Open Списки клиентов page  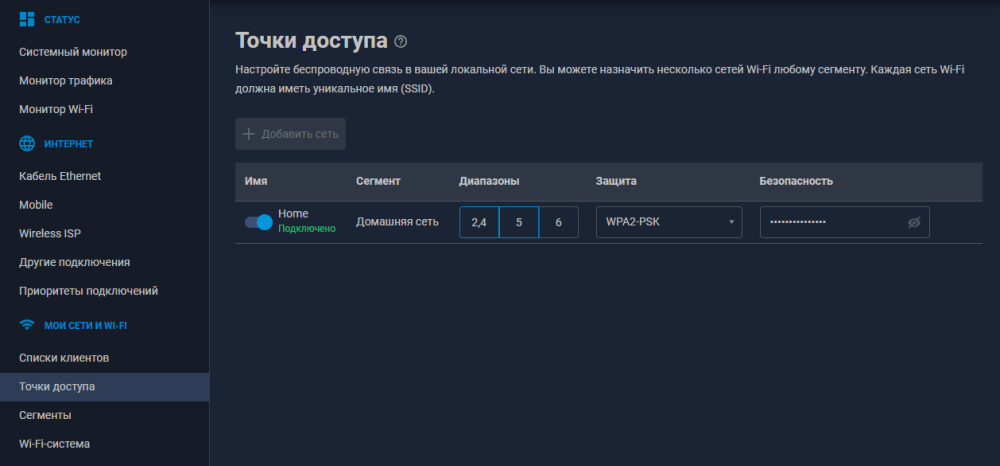coord(64,357)
